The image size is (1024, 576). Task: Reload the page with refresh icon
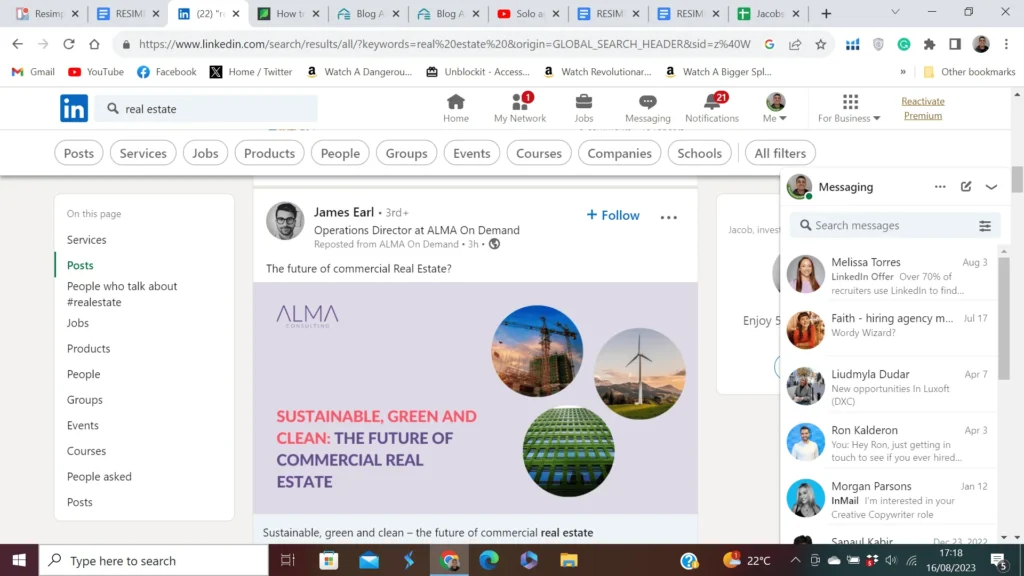[x=69, y=44]
